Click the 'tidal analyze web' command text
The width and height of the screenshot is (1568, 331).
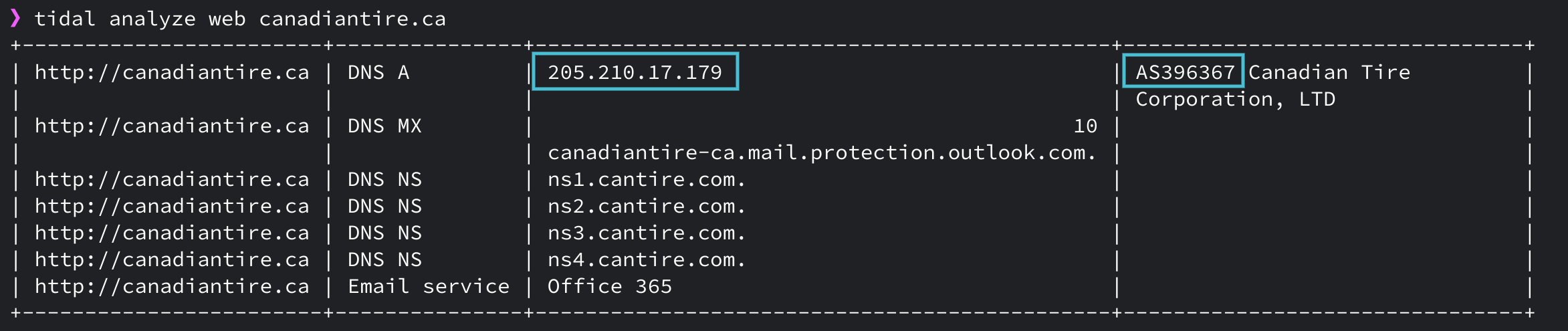139,19
